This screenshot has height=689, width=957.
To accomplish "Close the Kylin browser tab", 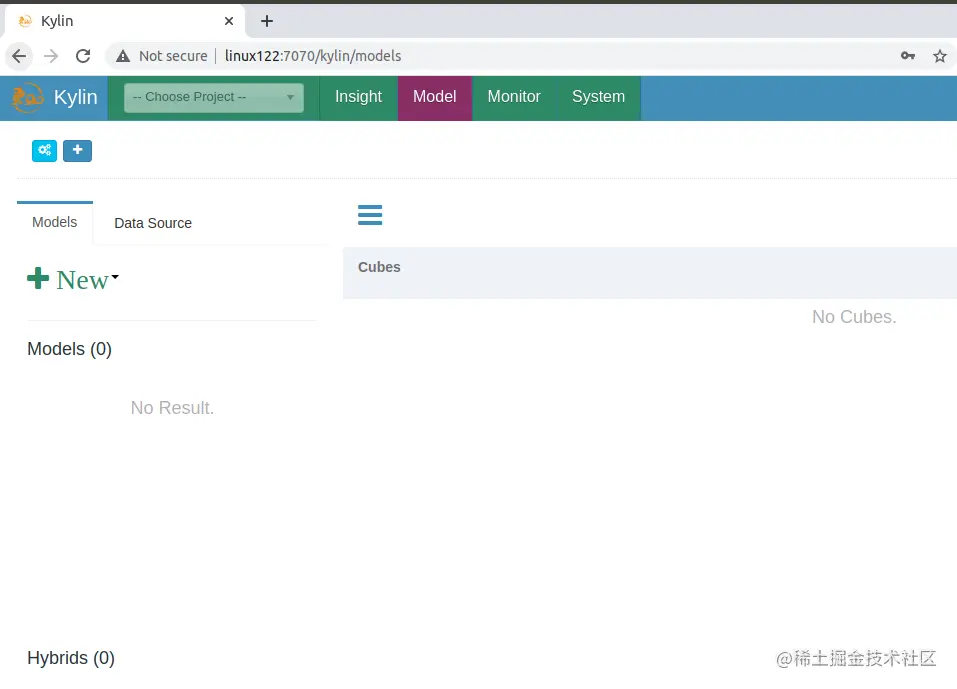I will point(229,21).
